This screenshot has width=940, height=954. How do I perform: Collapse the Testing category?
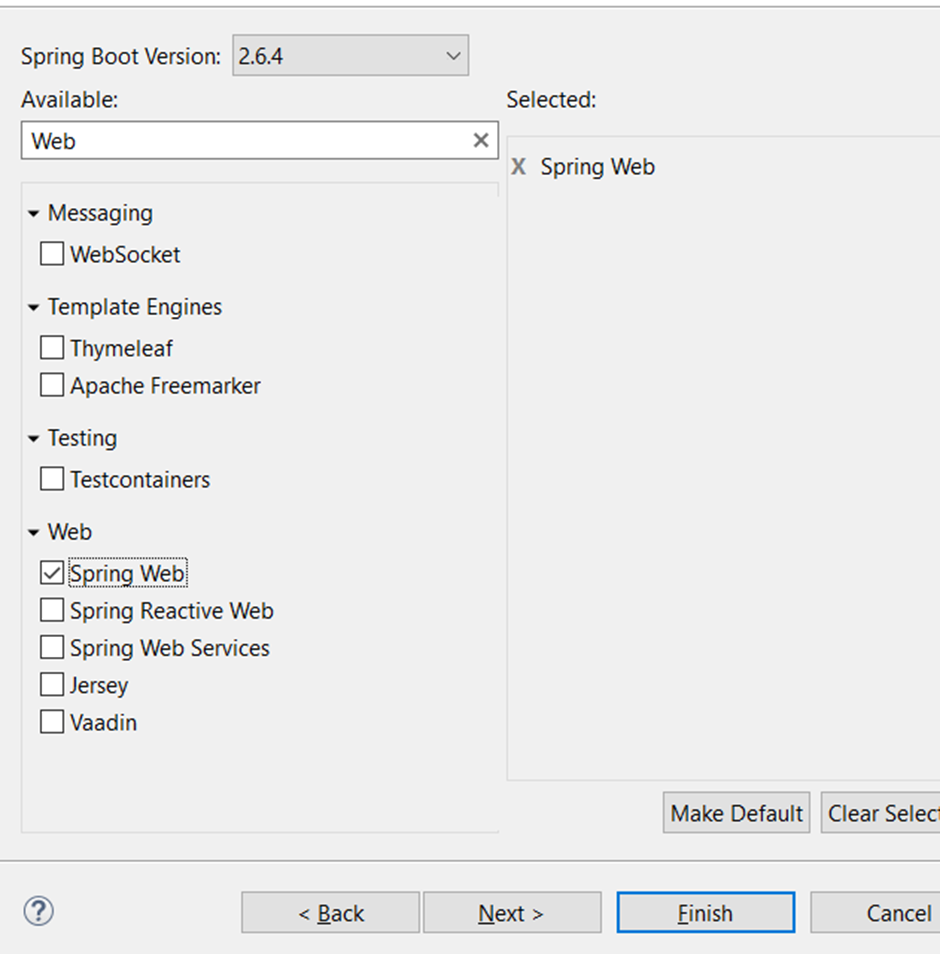[33, 438]
